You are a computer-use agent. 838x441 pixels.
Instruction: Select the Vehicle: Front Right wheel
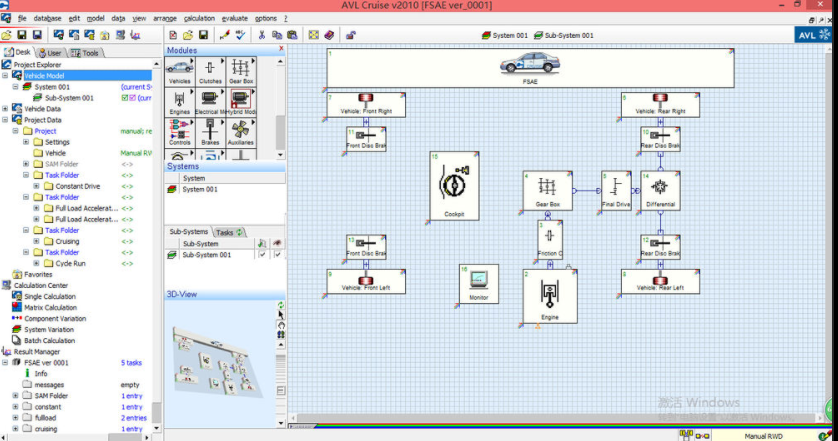pyautogui.click(x=366, y=105)
